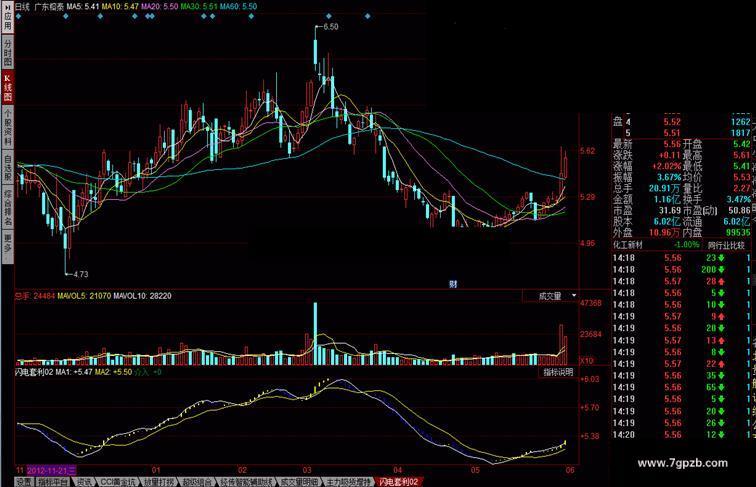This screenshot has height=487, width=756.
Task: Click first info diamond marker at top-left
Action: pyautogui.click(x=18, y=16)
